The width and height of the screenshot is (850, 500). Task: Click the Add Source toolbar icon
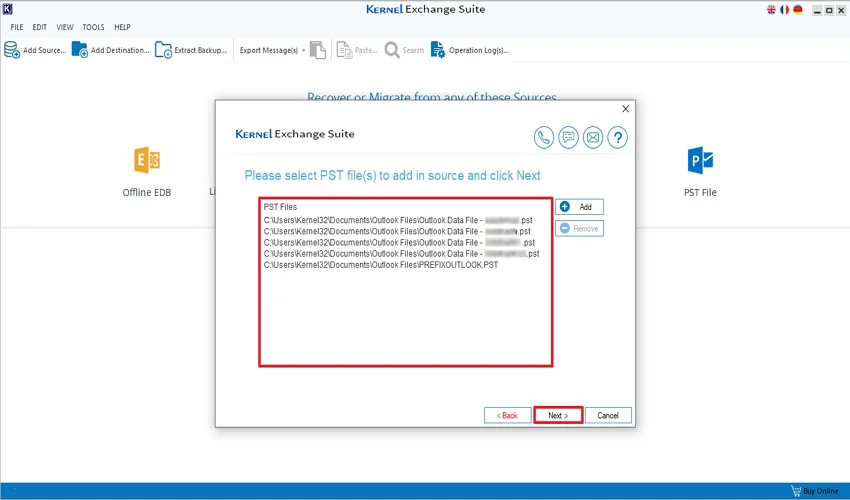[x=12, y=50]
